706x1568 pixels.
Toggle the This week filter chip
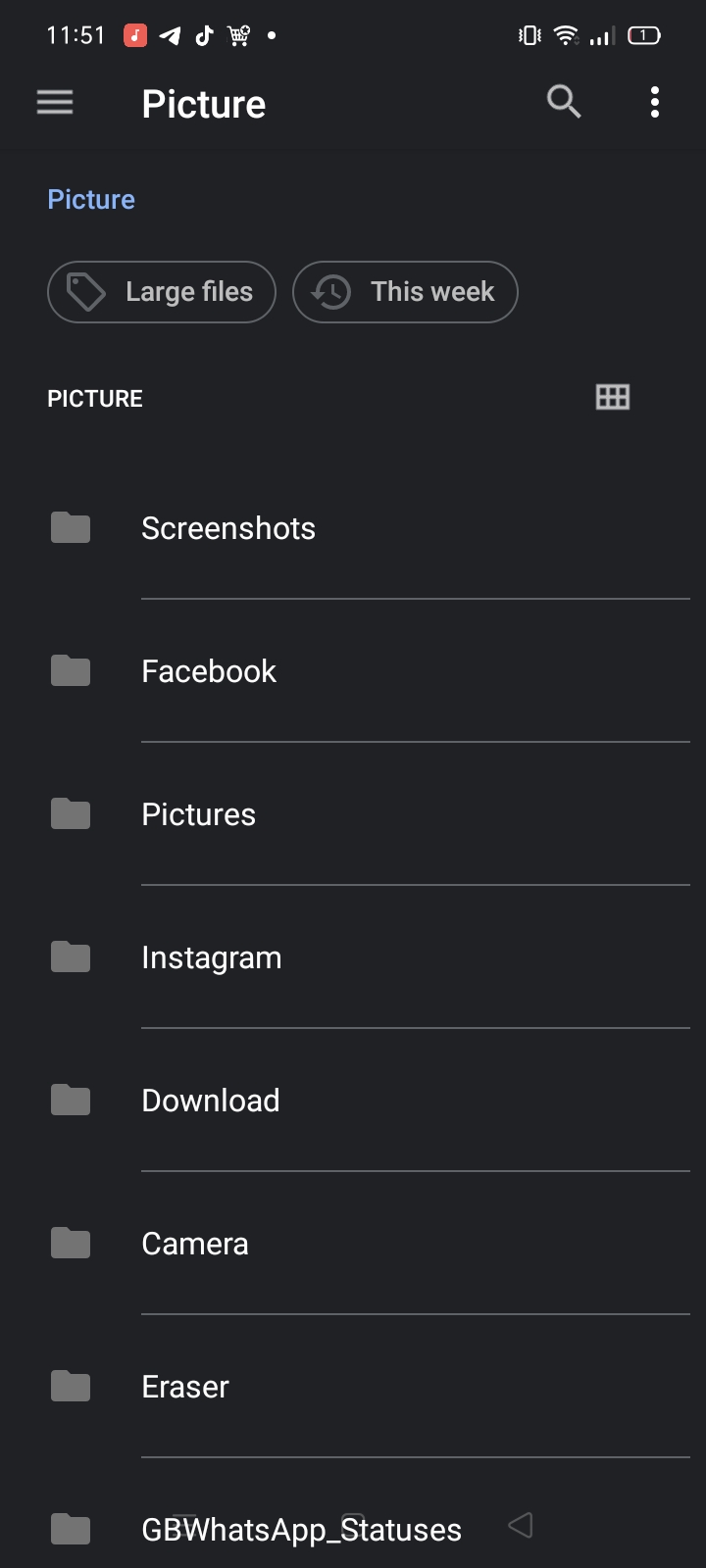[x=405, y=292]
